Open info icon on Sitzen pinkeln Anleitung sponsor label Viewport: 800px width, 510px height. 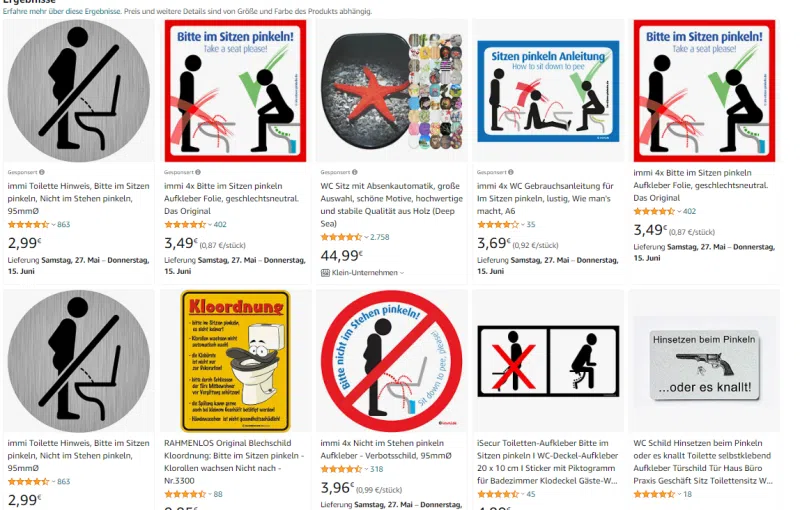point(511,172)
